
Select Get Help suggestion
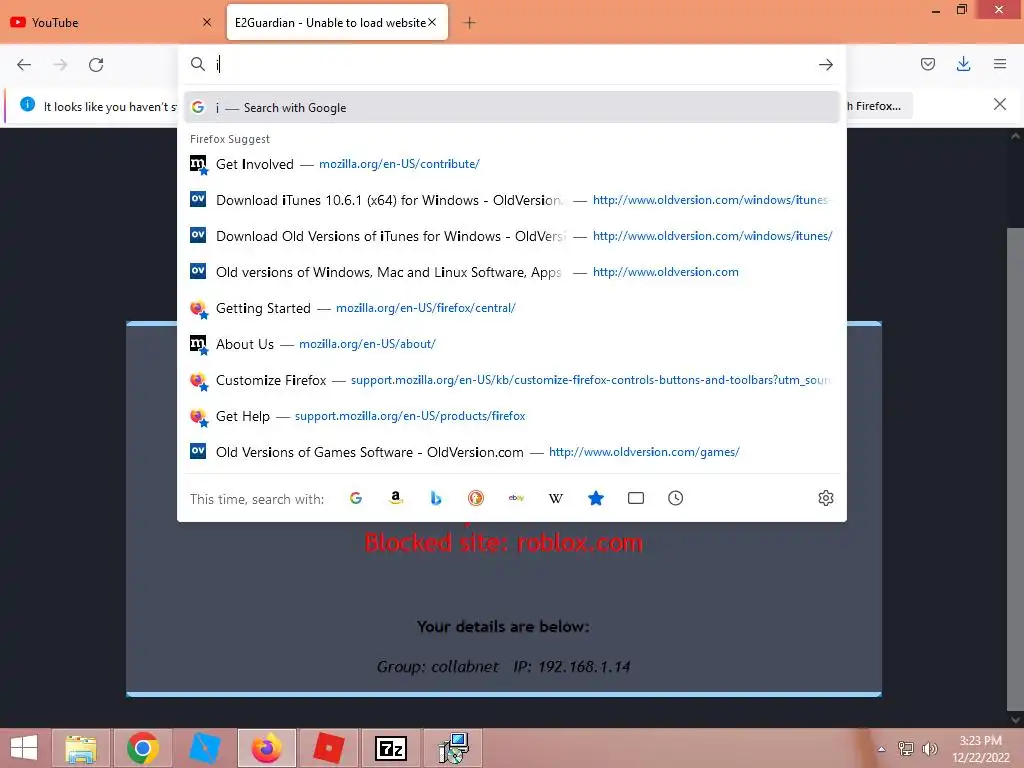[511, 416]
